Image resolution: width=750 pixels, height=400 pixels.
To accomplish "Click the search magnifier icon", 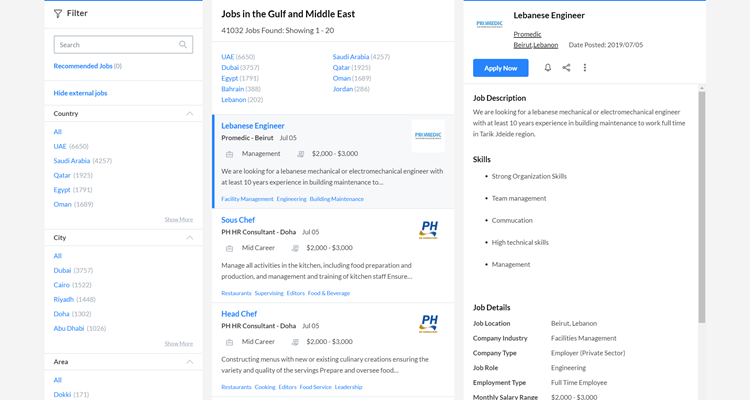I will pos(183,45).
